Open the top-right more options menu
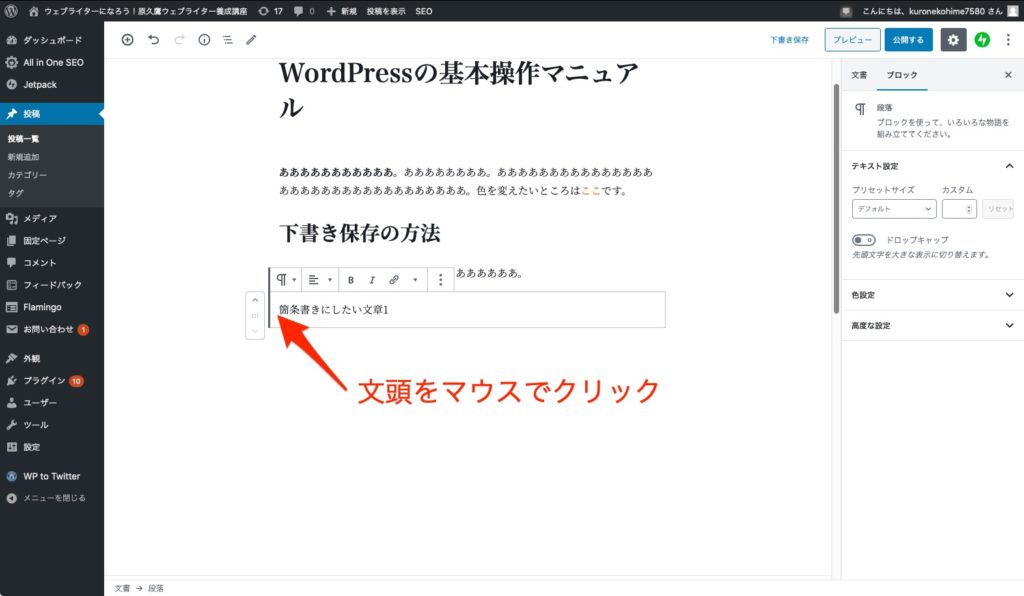1024x596 pixels. pos(1008,40)
